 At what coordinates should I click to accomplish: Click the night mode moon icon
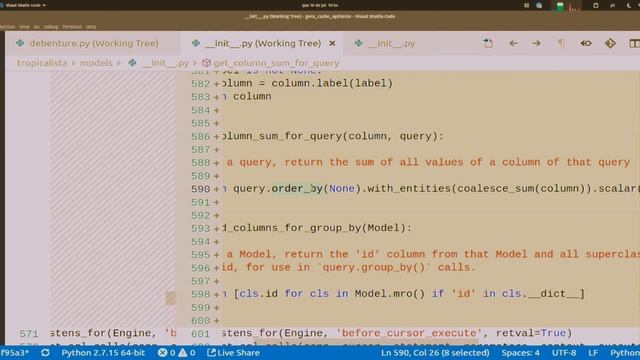click(x=628, y=5)
